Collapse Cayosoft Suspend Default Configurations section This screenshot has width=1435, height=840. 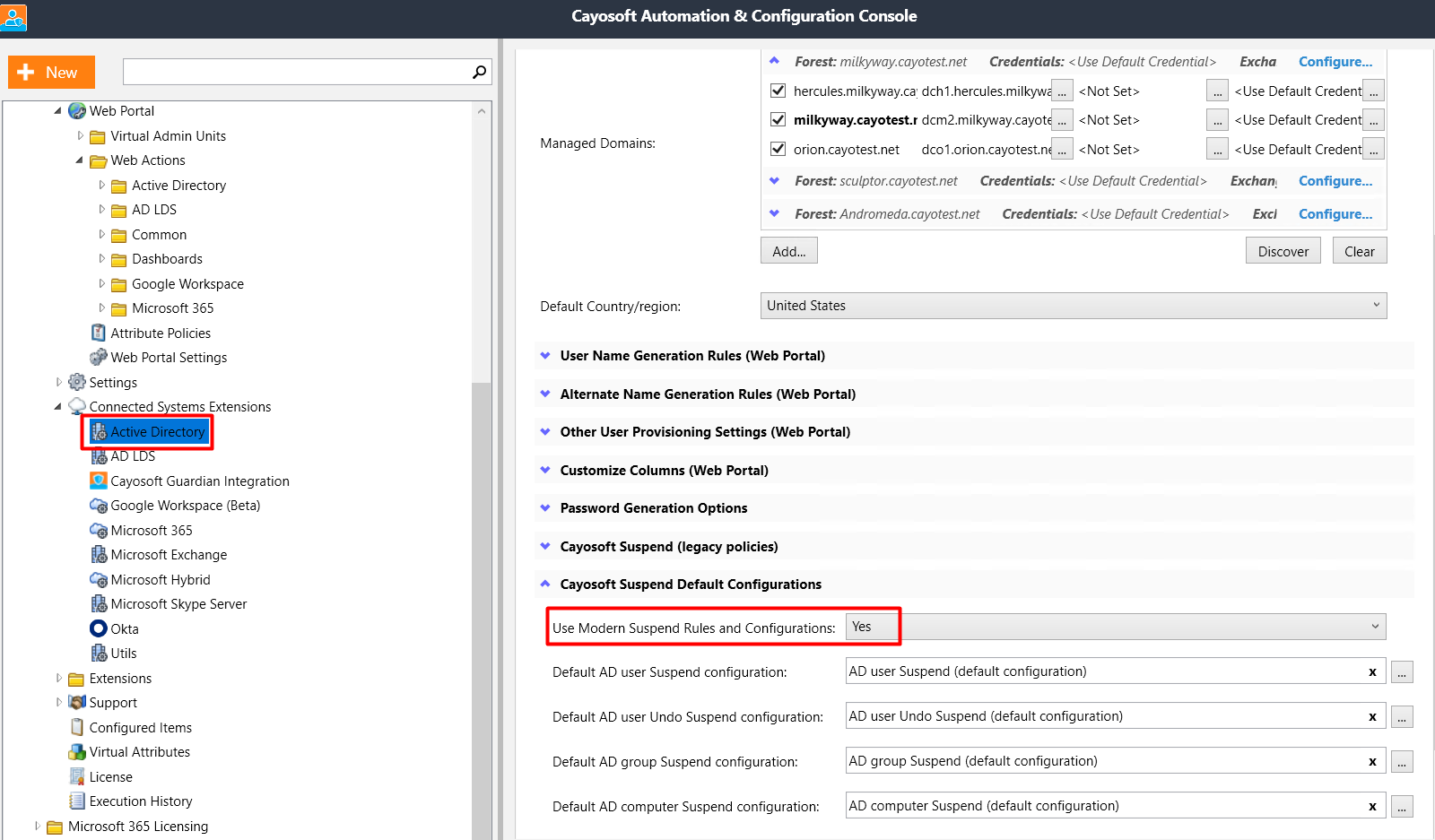[x=545, y=584]
